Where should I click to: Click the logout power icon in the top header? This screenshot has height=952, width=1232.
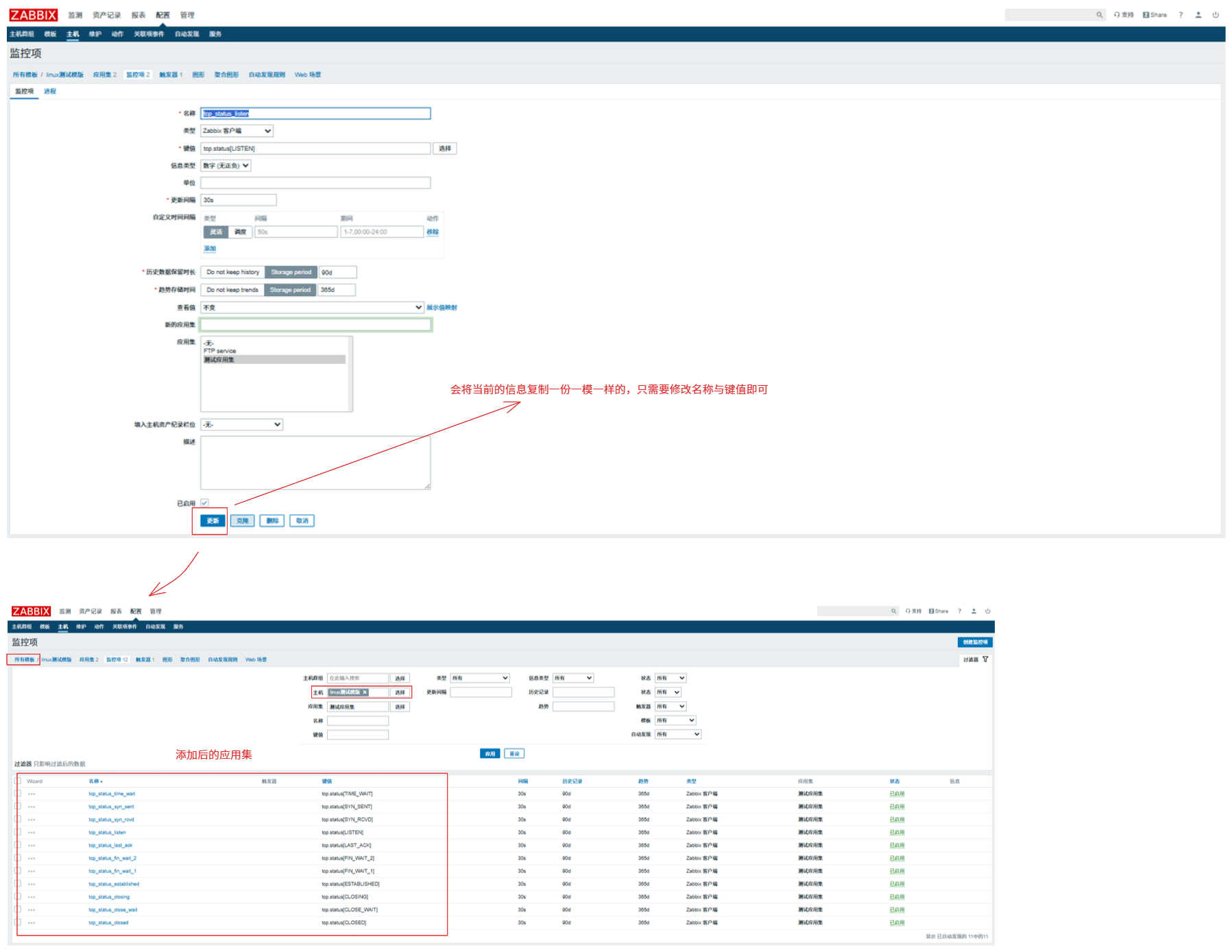pos(1216,15)
